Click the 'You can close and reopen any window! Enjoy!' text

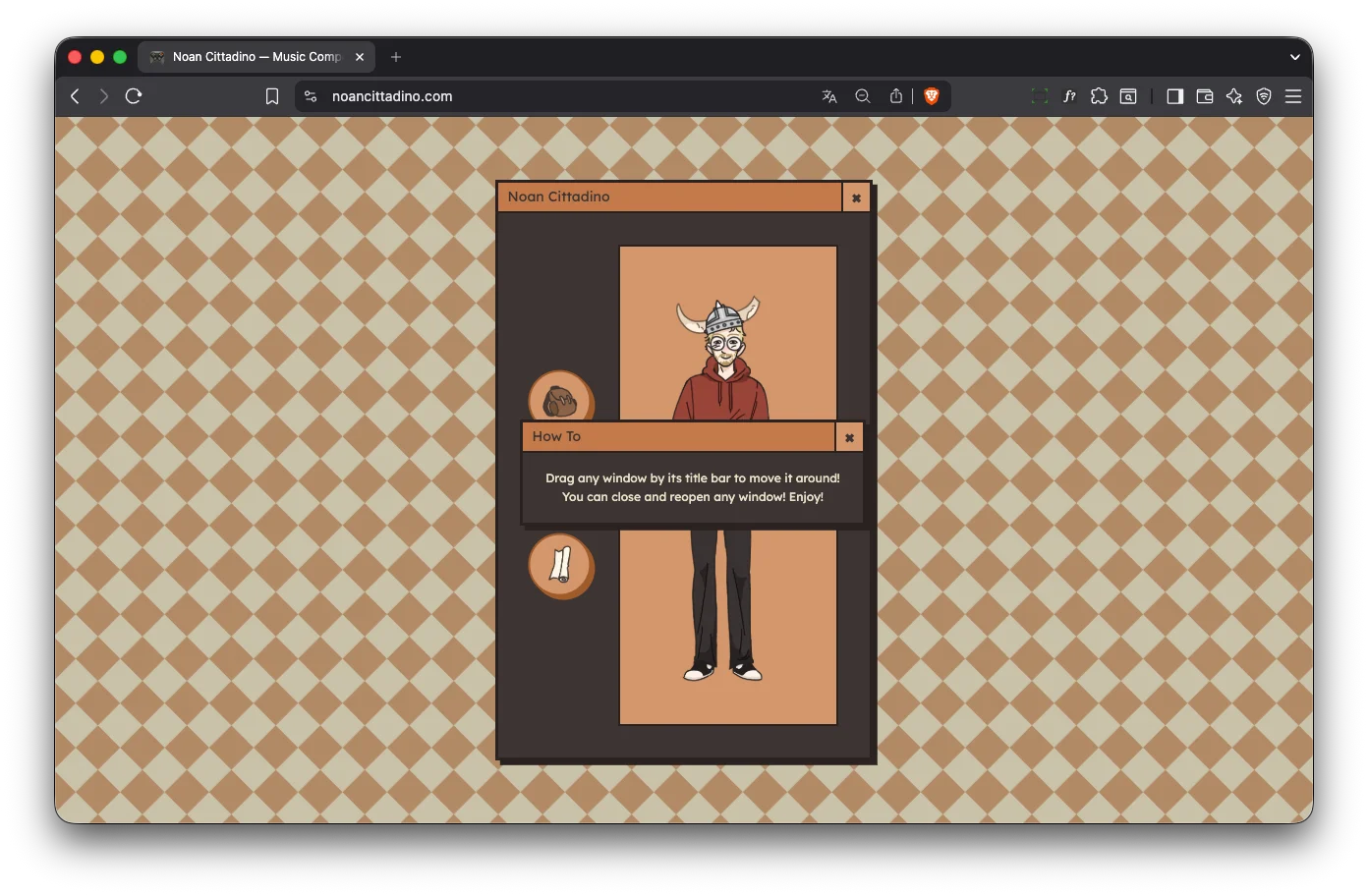693,497
